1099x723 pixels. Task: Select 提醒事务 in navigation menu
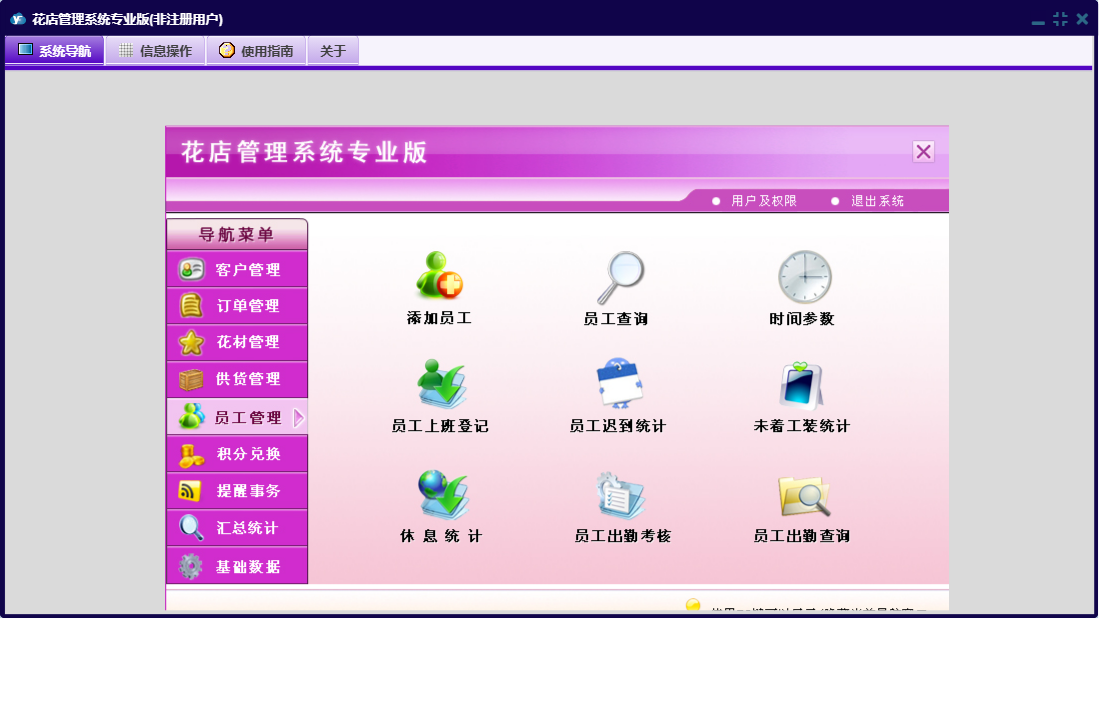237,491
